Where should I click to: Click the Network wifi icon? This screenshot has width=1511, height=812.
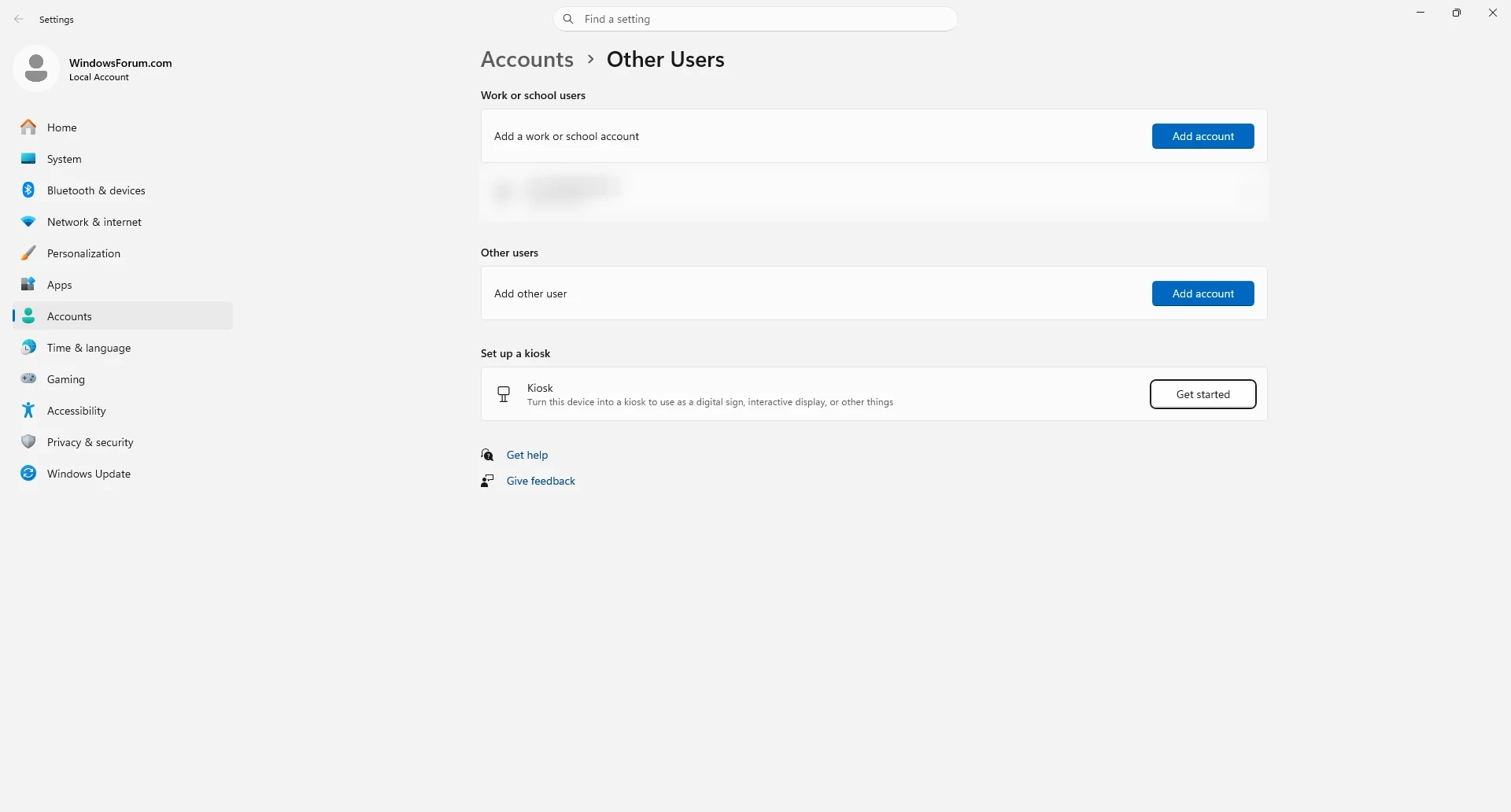coord(28,222)
